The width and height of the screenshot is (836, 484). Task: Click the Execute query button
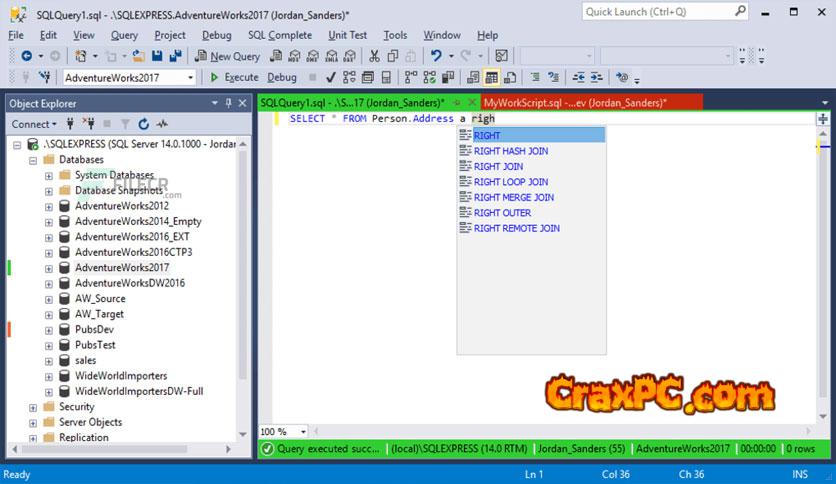click(x=234, y=77)
